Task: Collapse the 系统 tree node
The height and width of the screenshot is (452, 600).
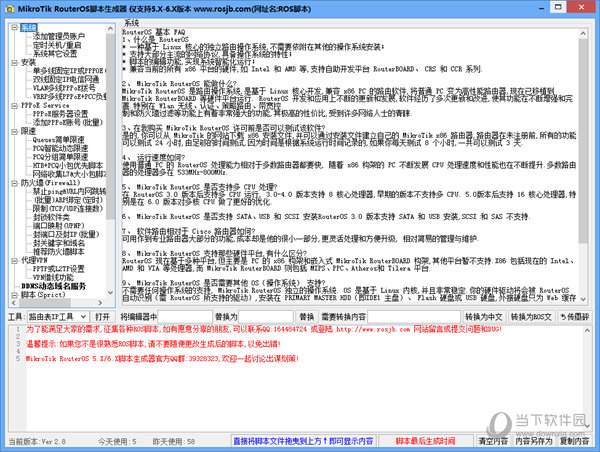Action: click(15, 28)
